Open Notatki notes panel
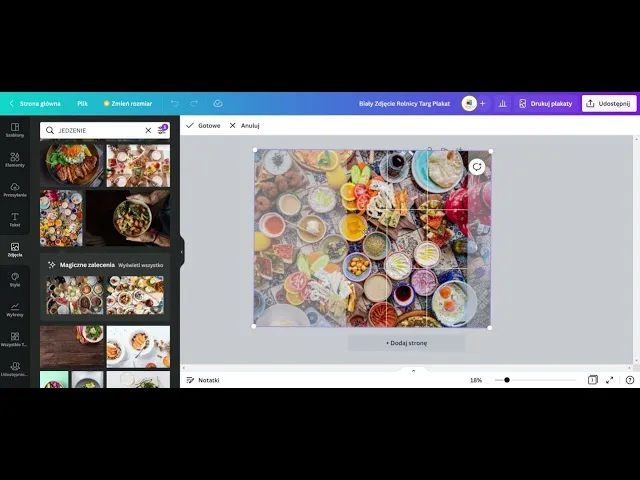Viewport: 640px width, 480px height. pyautogui.click(x=203, y=380)
